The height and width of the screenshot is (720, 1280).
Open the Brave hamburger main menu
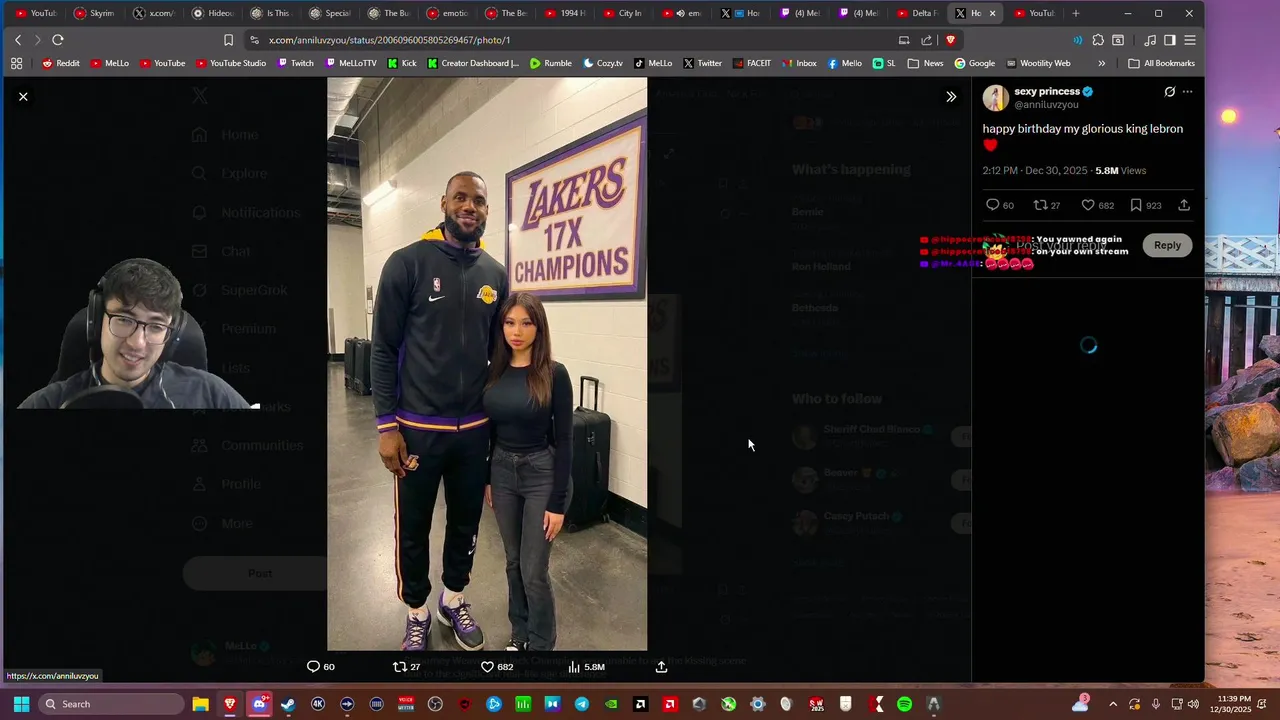[x=1190, y=40]
